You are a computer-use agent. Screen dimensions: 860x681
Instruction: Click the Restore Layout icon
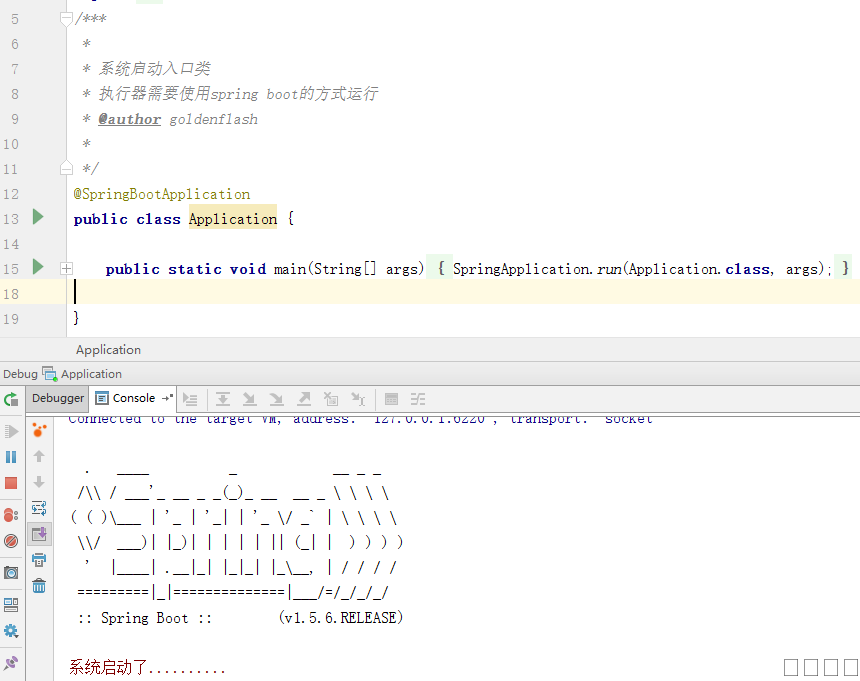(11, 605)
